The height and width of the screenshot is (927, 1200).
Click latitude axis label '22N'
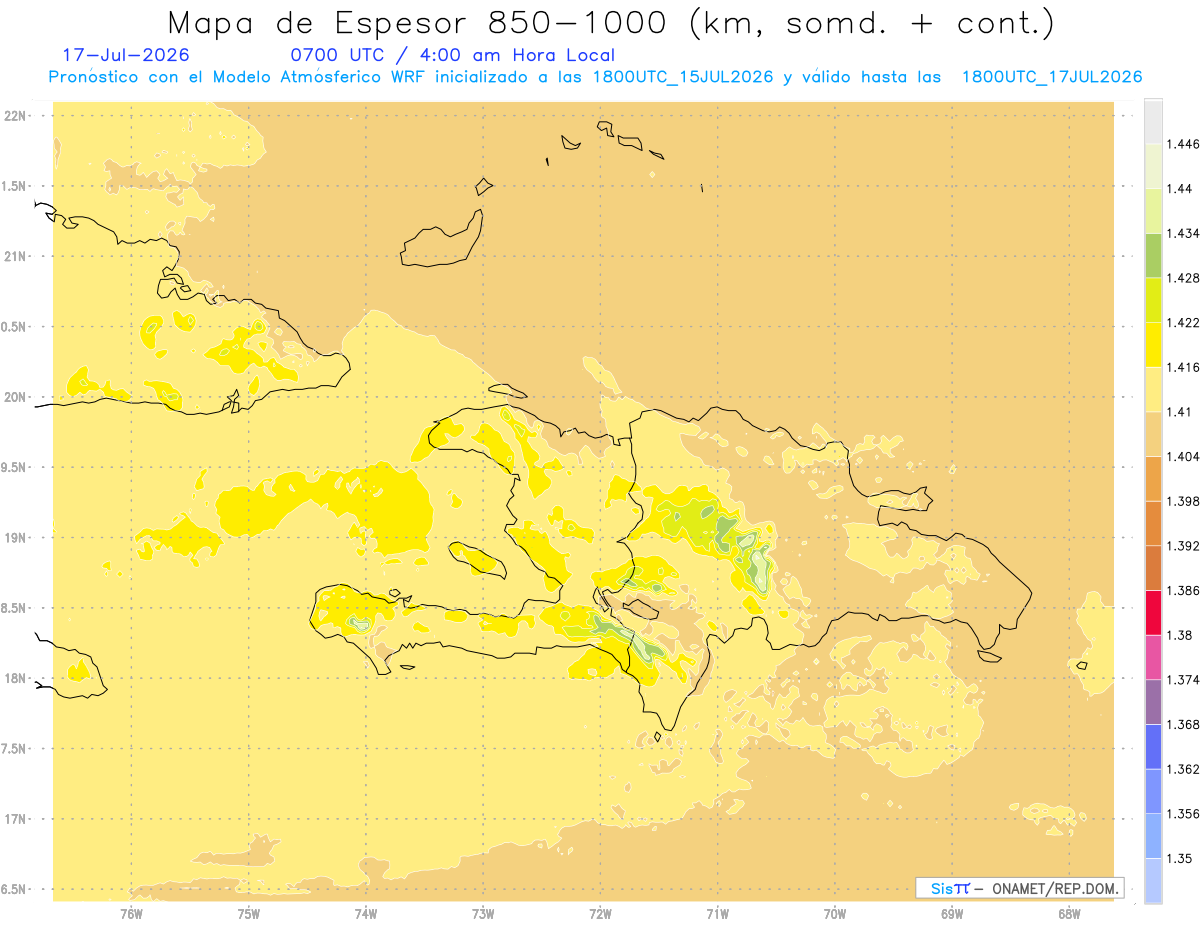(16, 116)
